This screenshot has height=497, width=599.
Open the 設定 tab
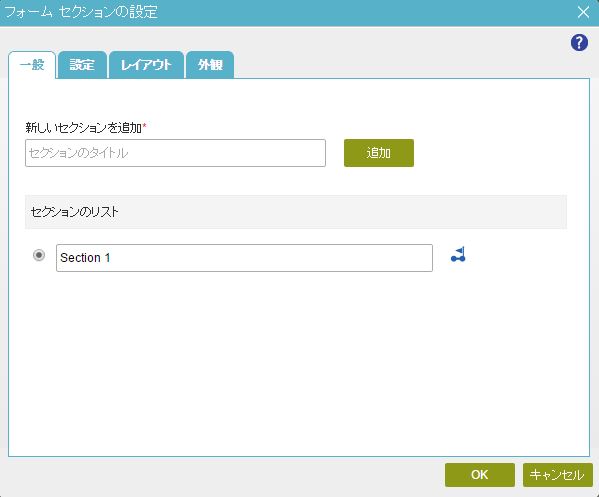point(82,65)
